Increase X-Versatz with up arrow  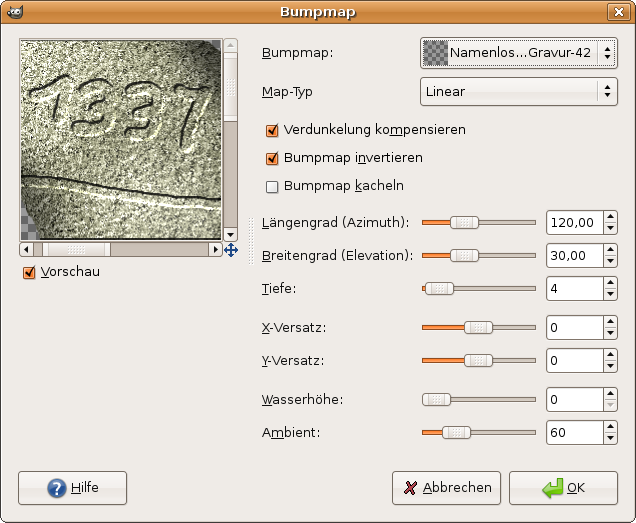coord(610,322)
